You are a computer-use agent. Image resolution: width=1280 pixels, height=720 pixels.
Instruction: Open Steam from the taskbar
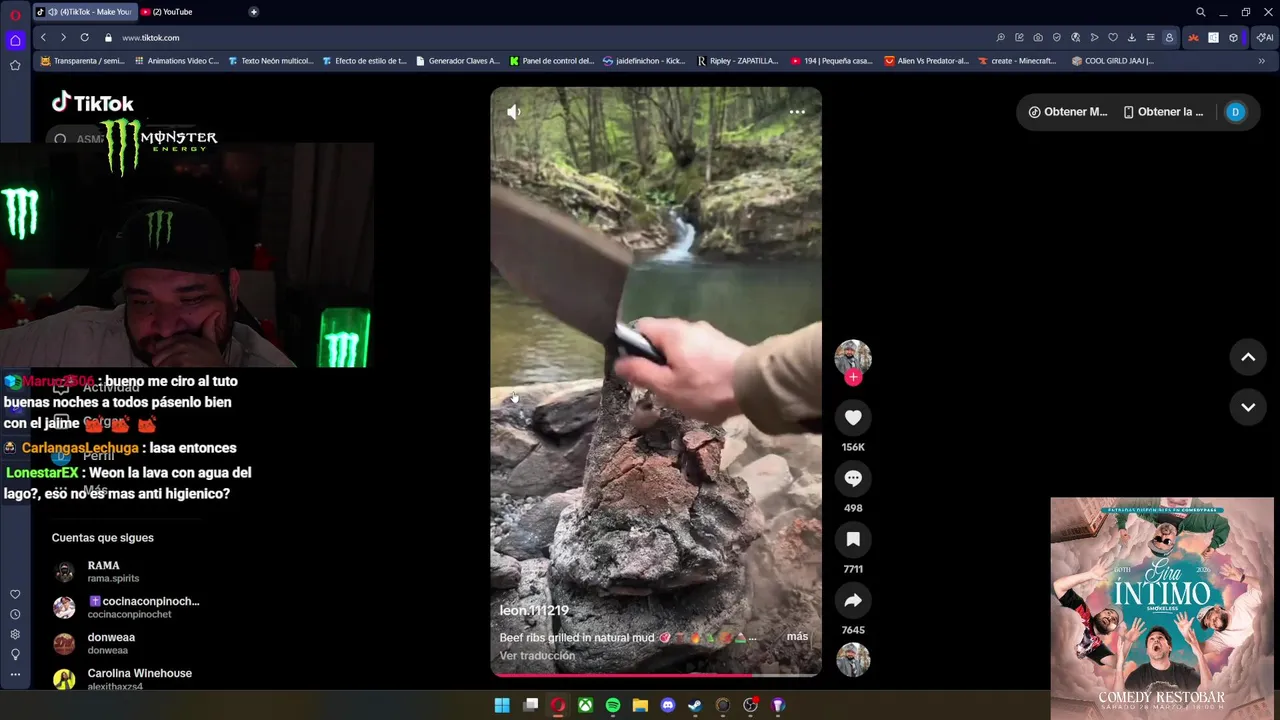(x=695, y=705)
